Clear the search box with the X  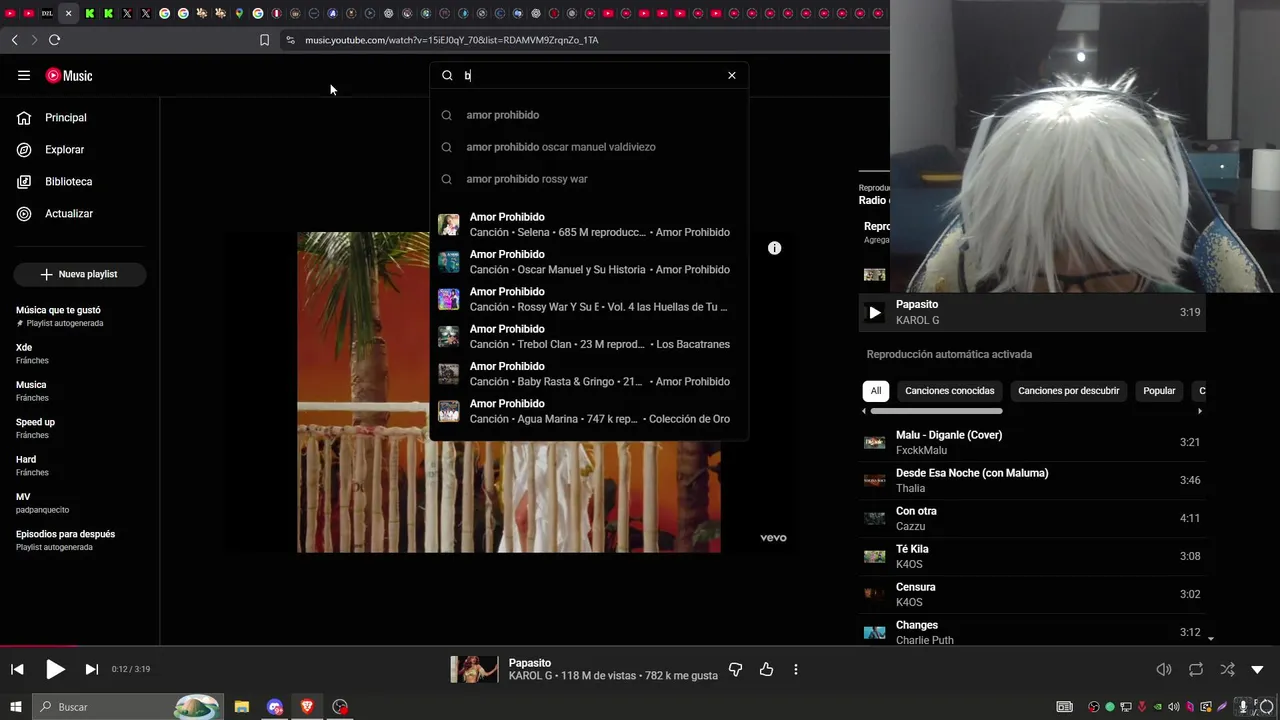(732, 75)
